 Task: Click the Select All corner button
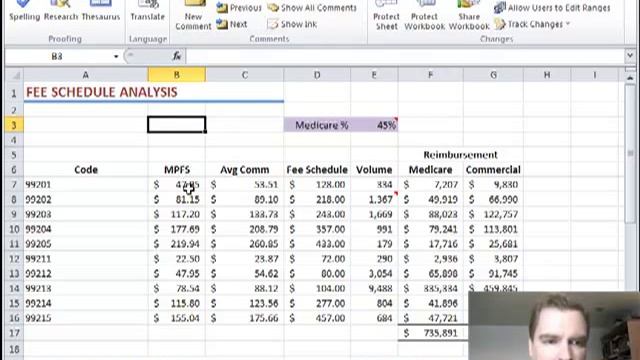pos(14,75)
